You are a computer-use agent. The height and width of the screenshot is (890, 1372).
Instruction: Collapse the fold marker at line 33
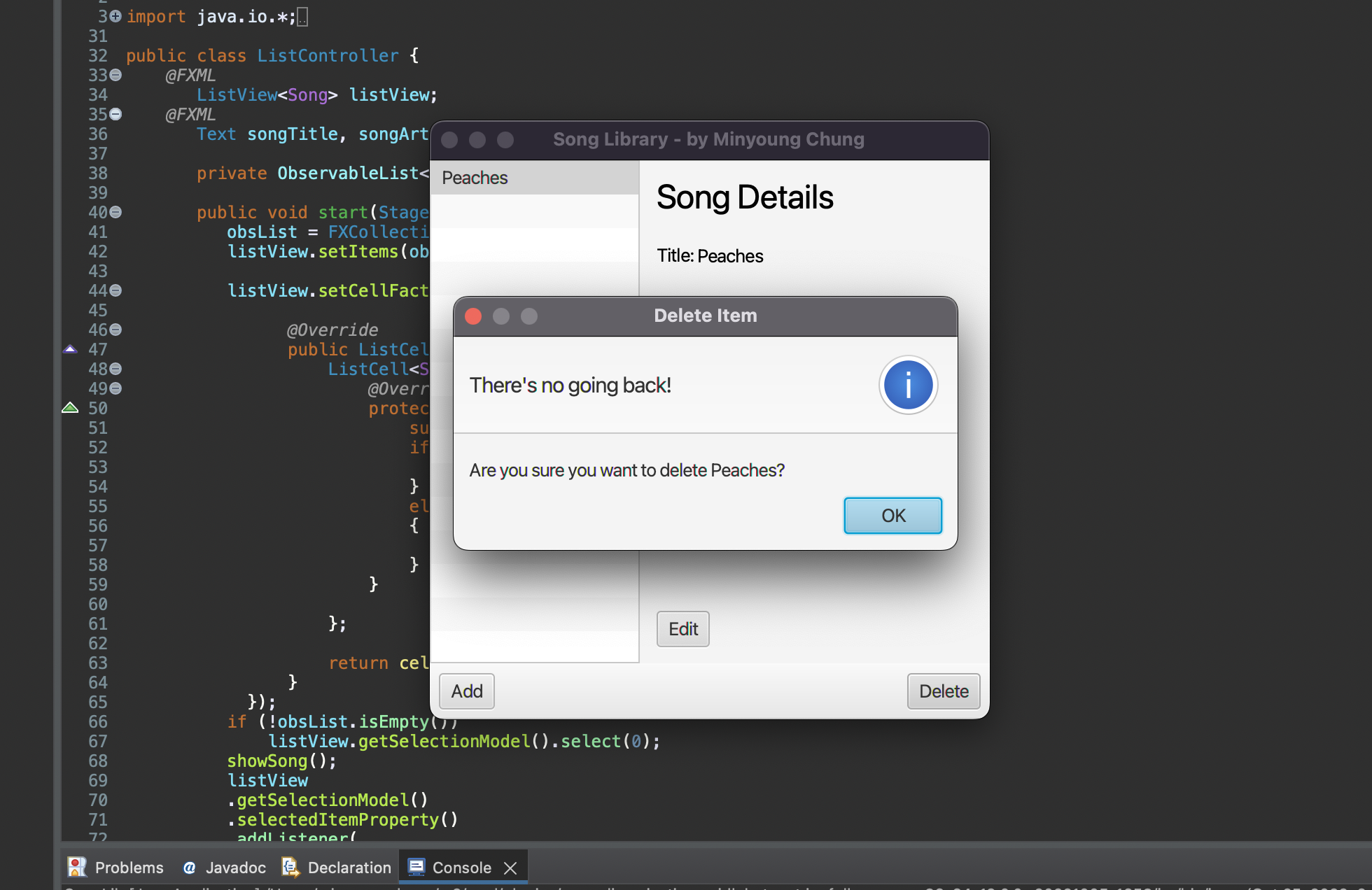(x=115, y=75)
